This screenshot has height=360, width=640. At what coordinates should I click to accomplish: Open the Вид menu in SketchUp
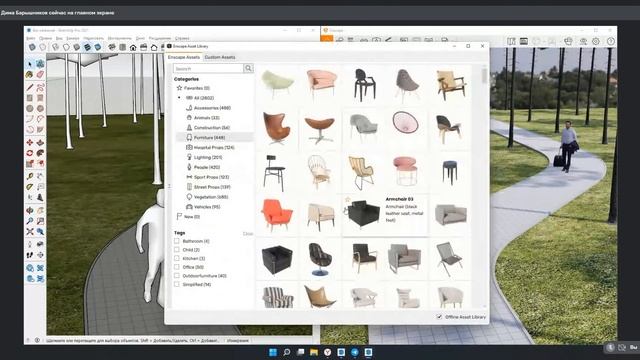pyautogui.click(x=59, y=38)
